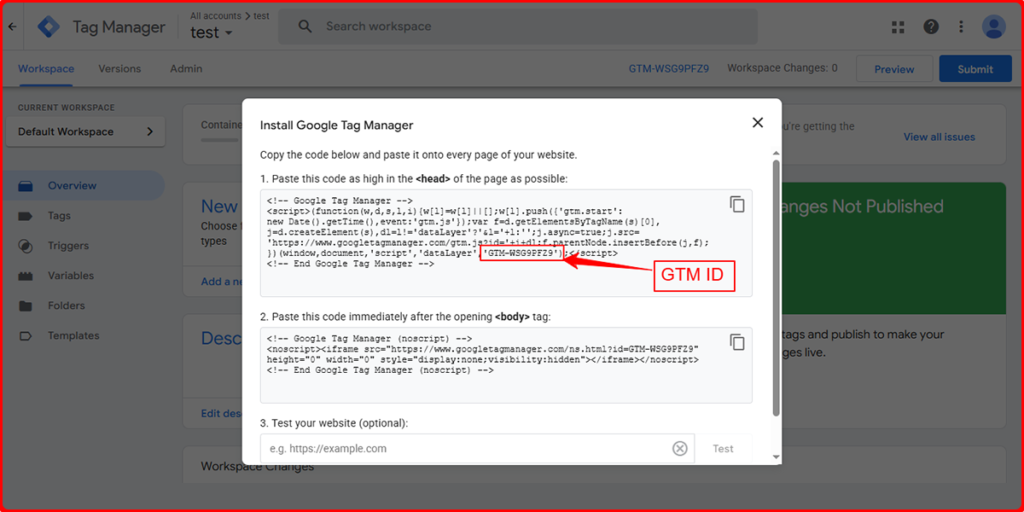
Task: Click the search magnifier icon
Action: (305, 27)
